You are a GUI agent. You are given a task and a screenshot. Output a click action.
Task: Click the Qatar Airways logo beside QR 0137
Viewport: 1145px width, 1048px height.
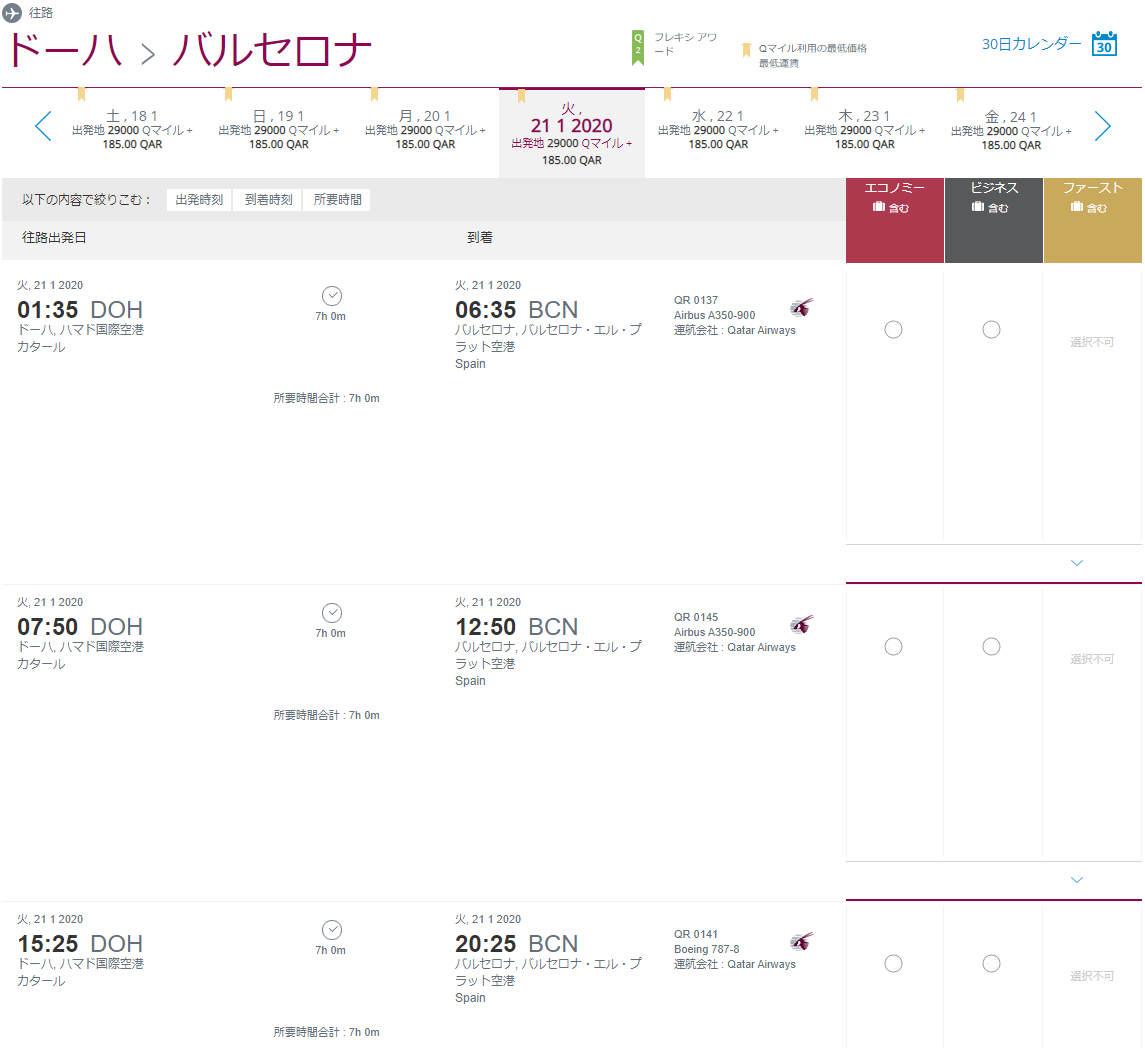[x=802, y=307]
